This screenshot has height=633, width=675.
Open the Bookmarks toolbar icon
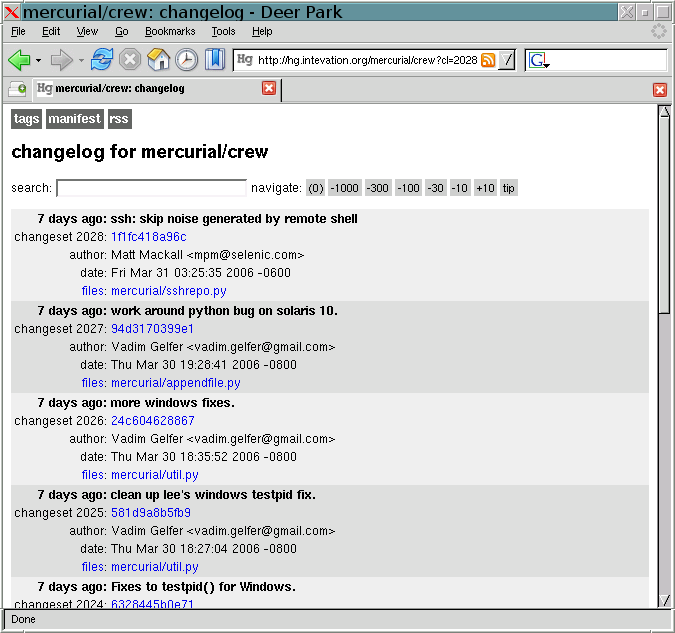pos(215,60)
